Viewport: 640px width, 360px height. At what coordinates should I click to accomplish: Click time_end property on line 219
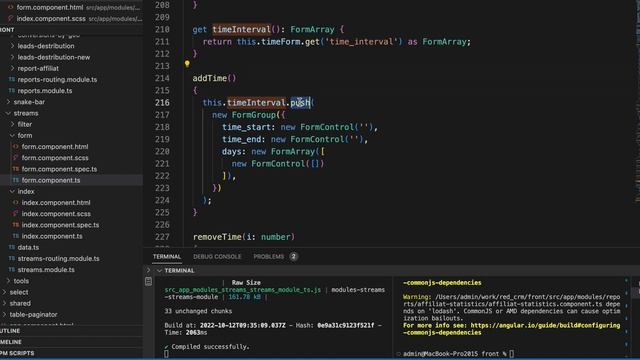[241, 139]
